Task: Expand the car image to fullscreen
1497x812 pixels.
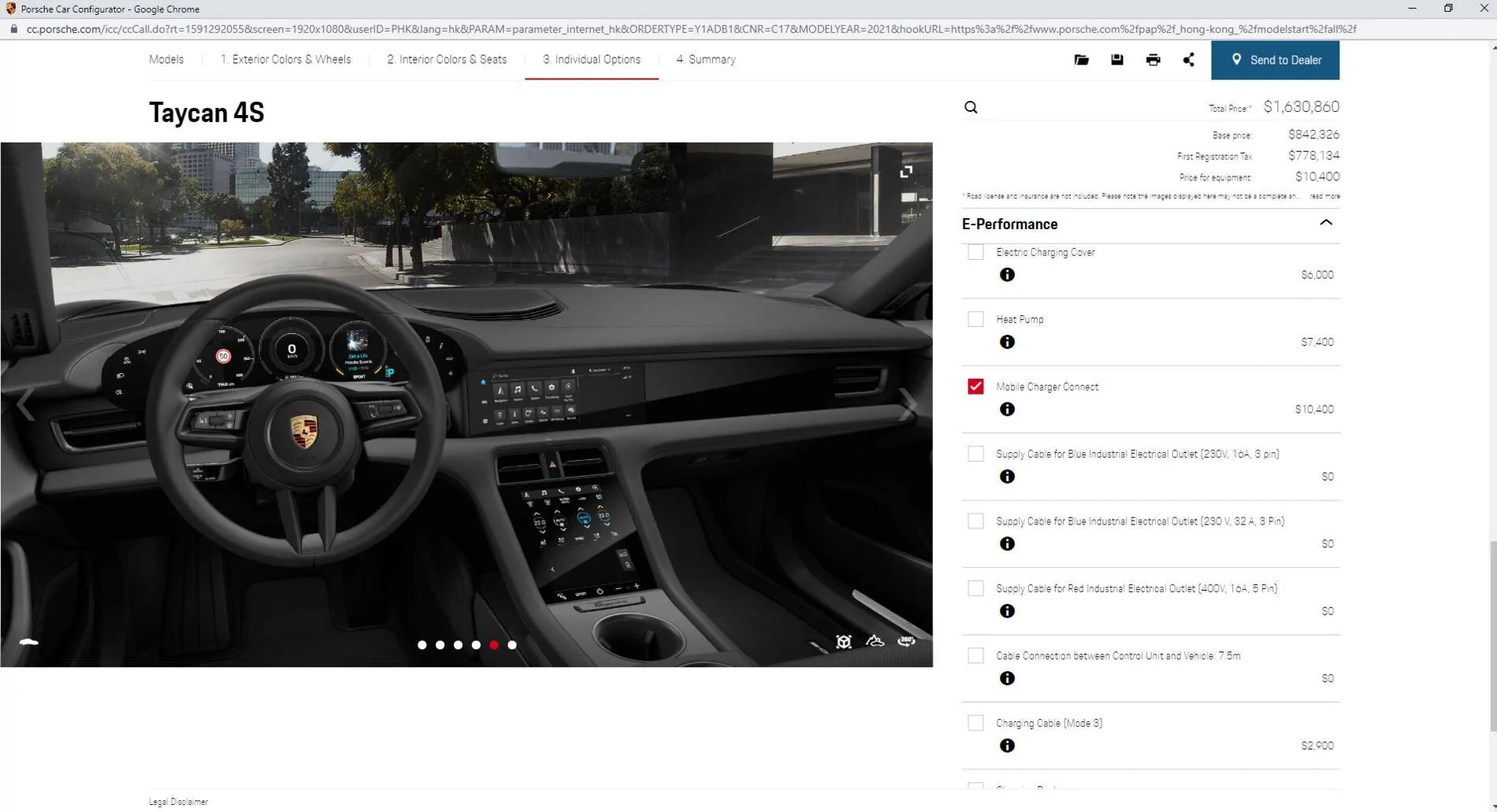Action: pos(906,172)
